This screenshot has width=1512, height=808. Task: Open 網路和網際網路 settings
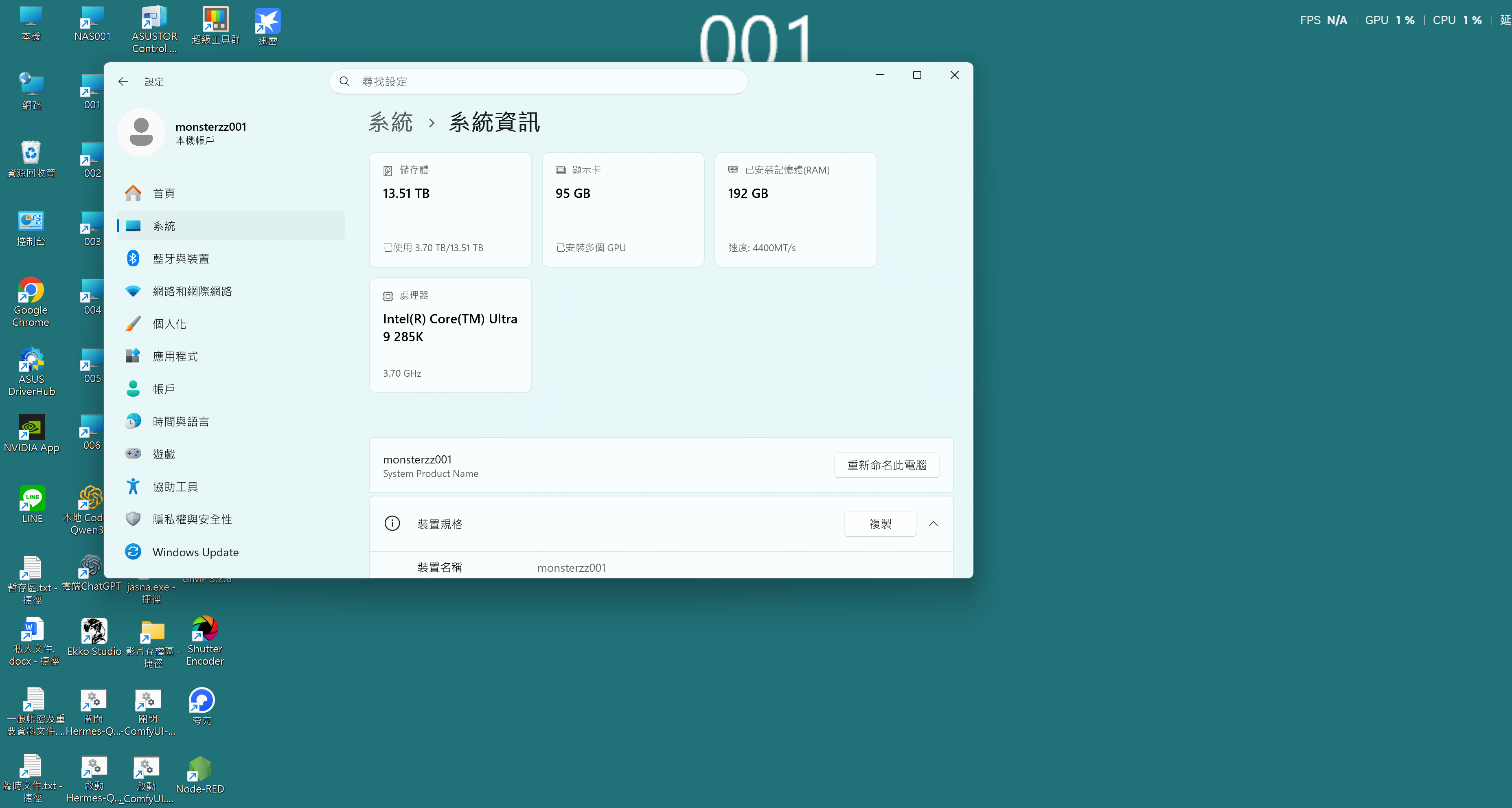[230, 291]
